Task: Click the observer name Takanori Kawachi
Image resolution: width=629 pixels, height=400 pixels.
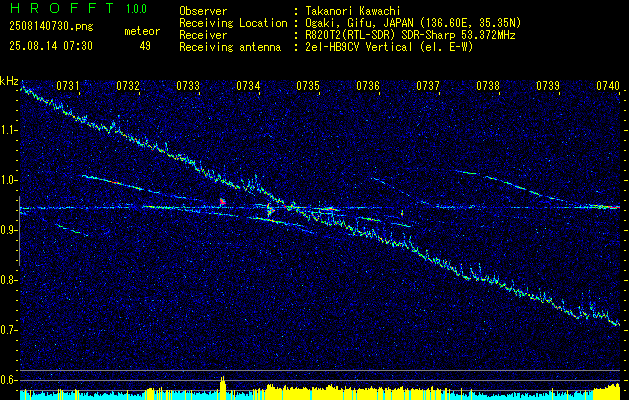Action: [352, 11]
